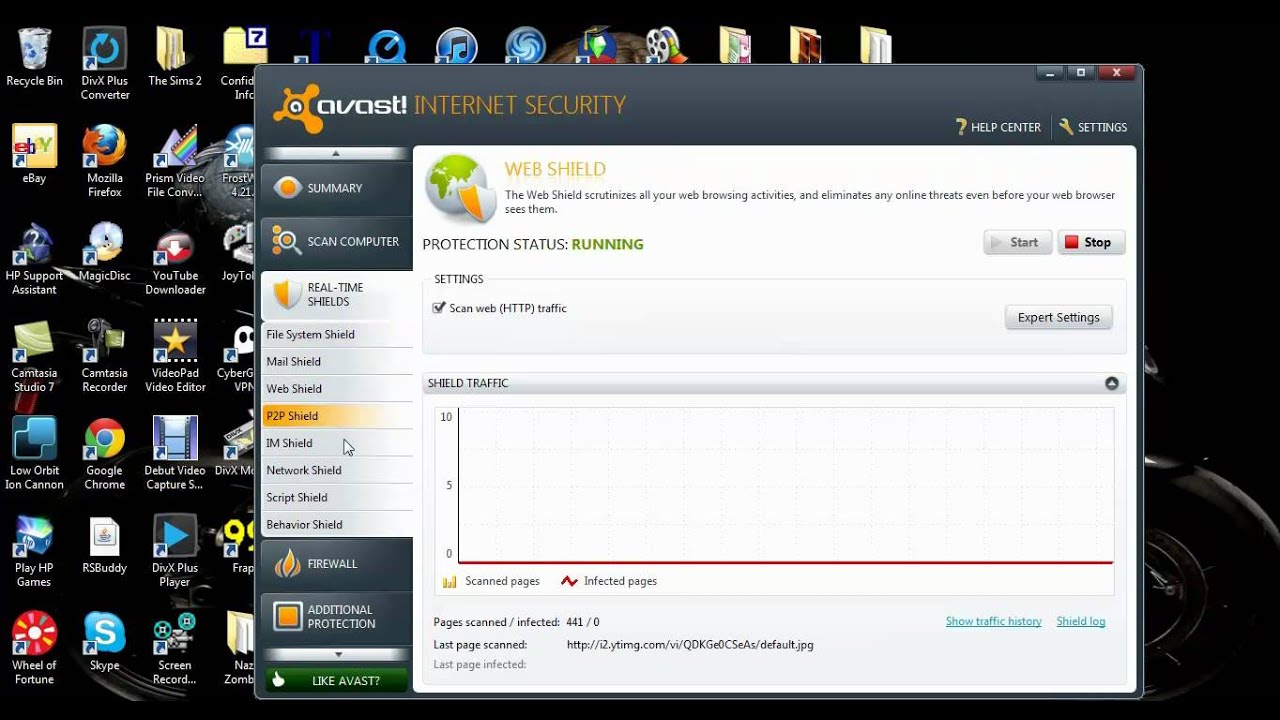1280x720 pixels.
Task: Select Network Shield
Action: point(337,470)
